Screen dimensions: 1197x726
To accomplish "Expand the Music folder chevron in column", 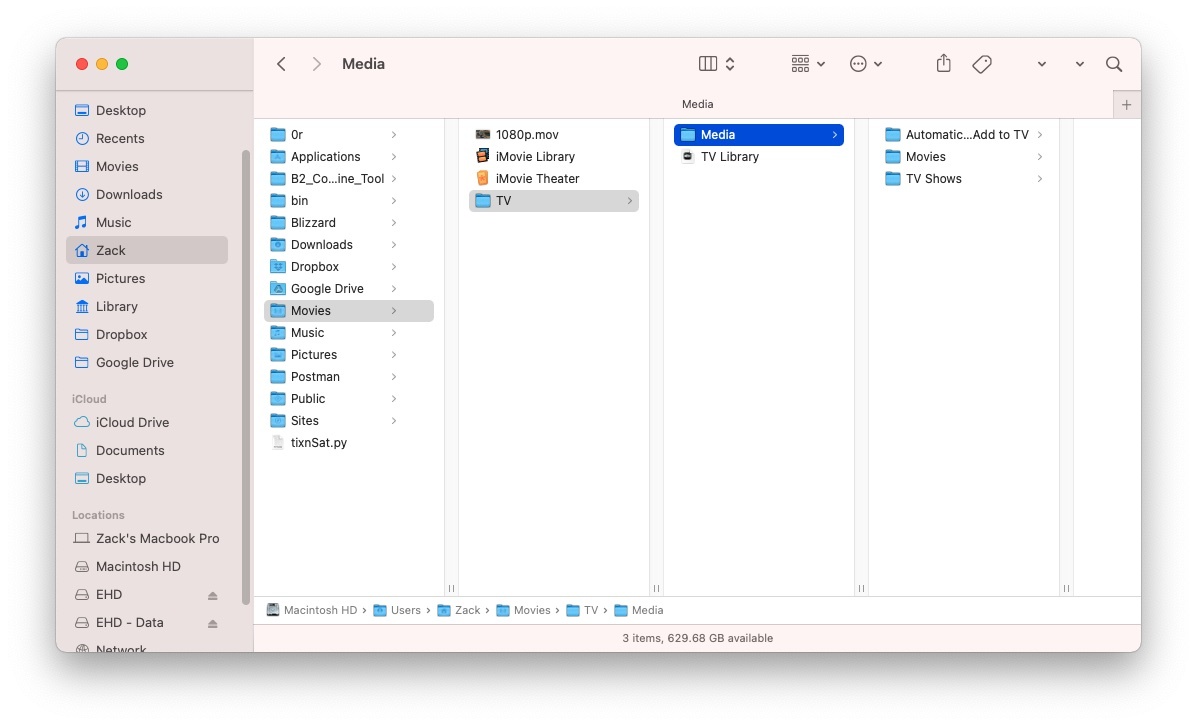I will (394, 333).
